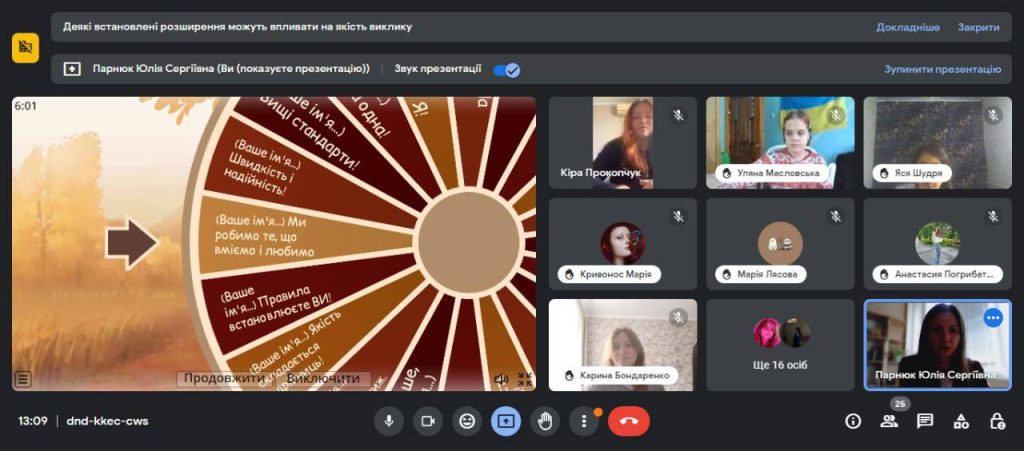Raise your hand

coord(544,421)
